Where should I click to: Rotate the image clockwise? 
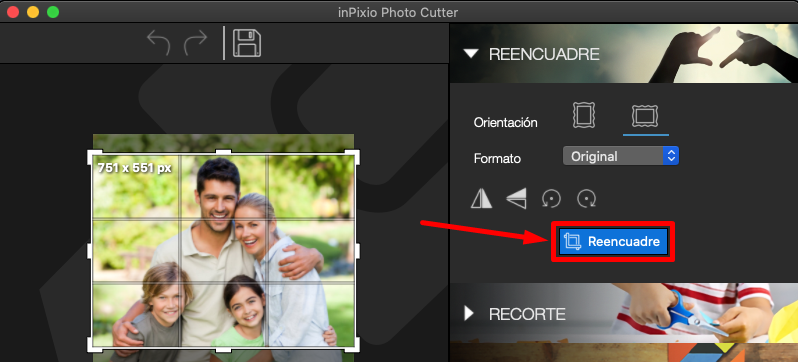(x=586, y=198)
